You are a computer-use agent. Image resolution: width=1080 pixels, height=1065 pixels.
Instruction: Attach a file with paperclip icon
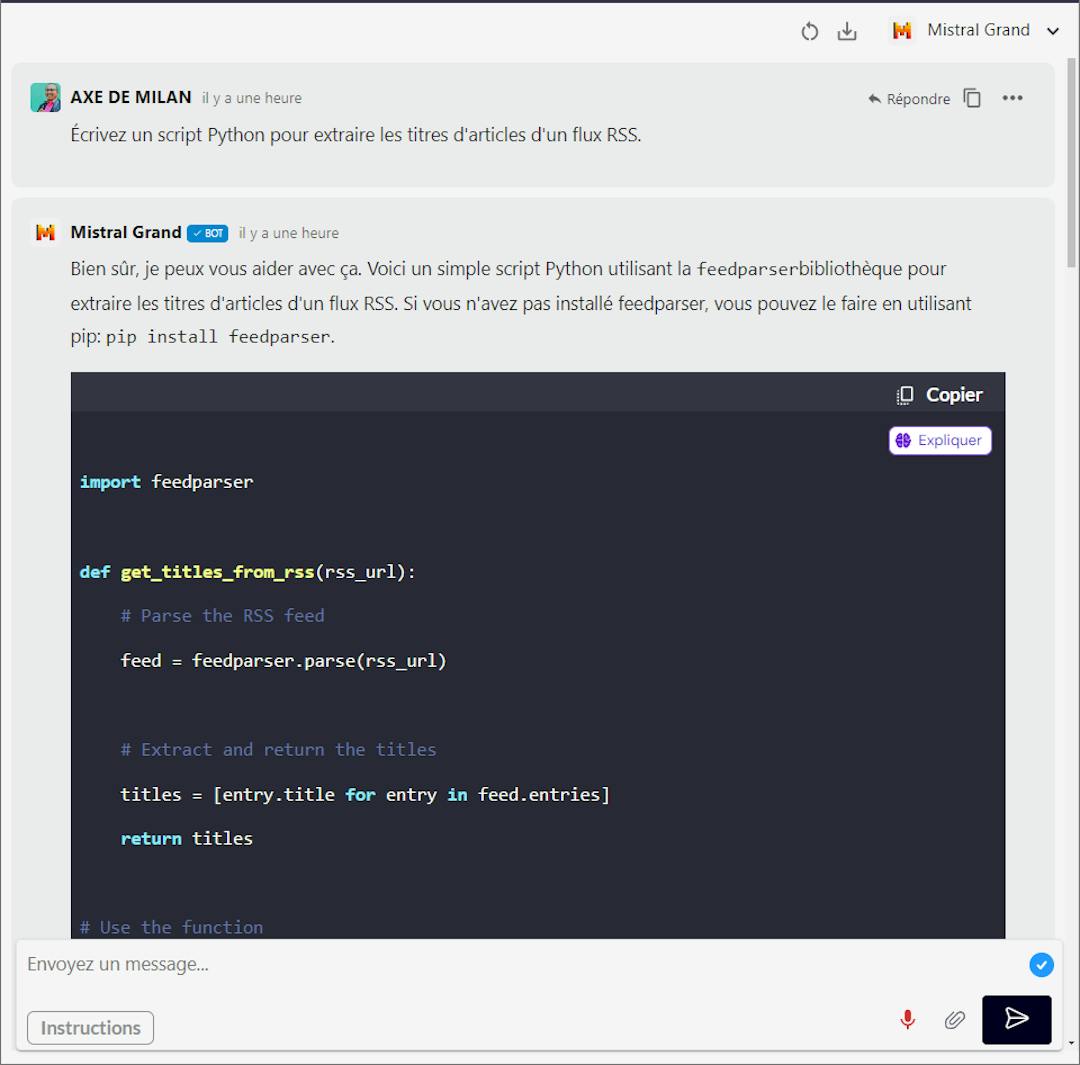click(954, 1020)
